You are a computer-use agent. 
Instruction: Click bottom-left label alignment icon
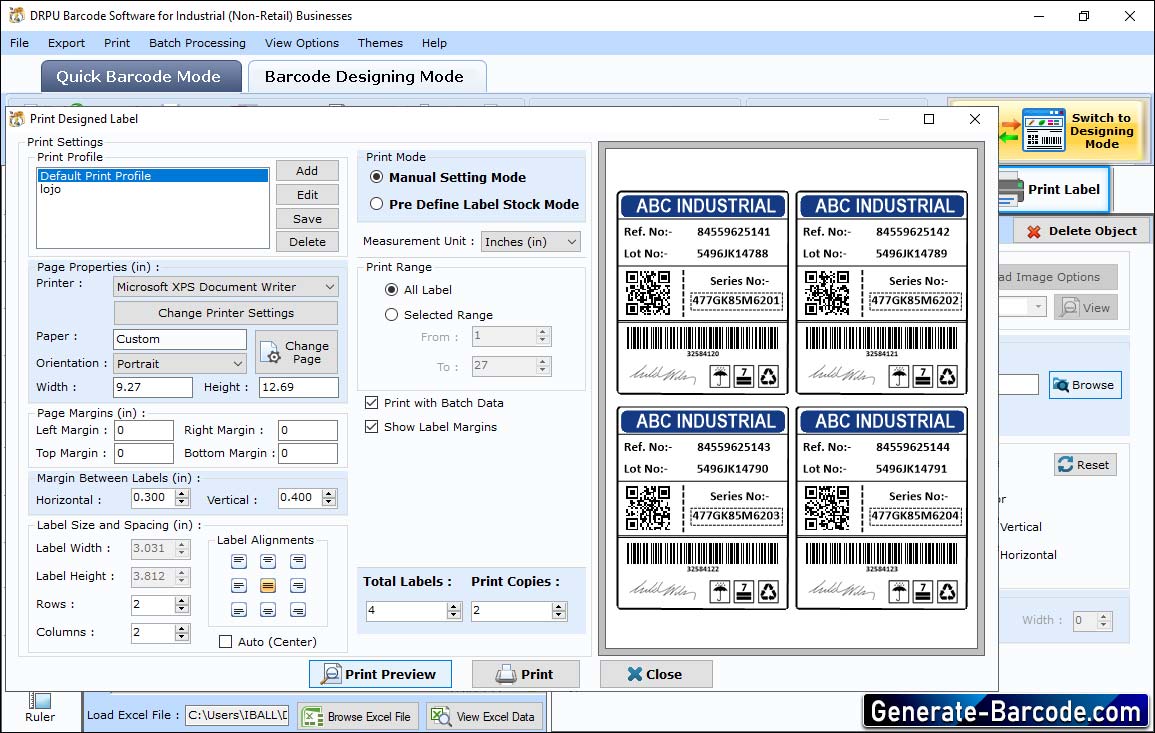[239, 610]
